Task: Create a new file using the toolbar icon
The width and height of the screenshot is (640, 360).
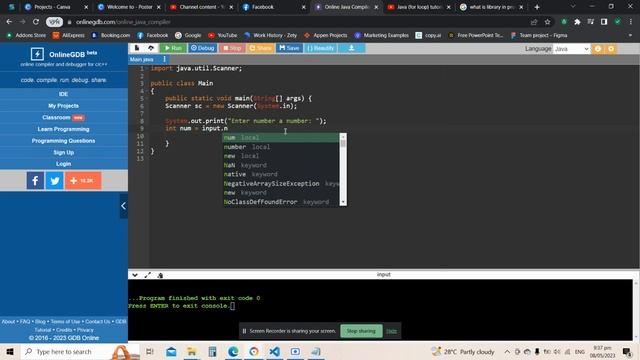Action: [137, 48]
